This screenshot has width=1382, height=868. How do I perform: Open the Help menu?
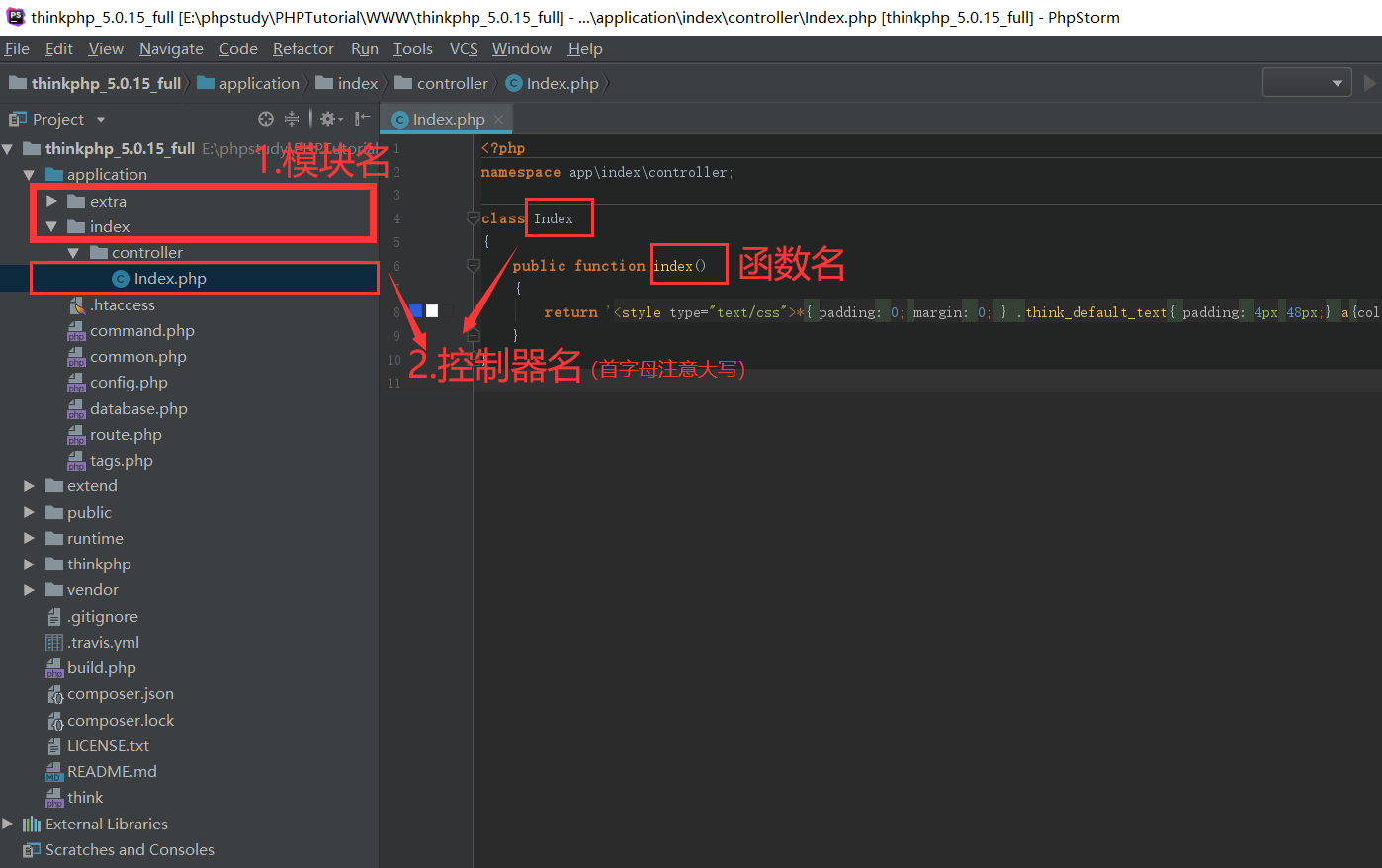tap(585, 48)
